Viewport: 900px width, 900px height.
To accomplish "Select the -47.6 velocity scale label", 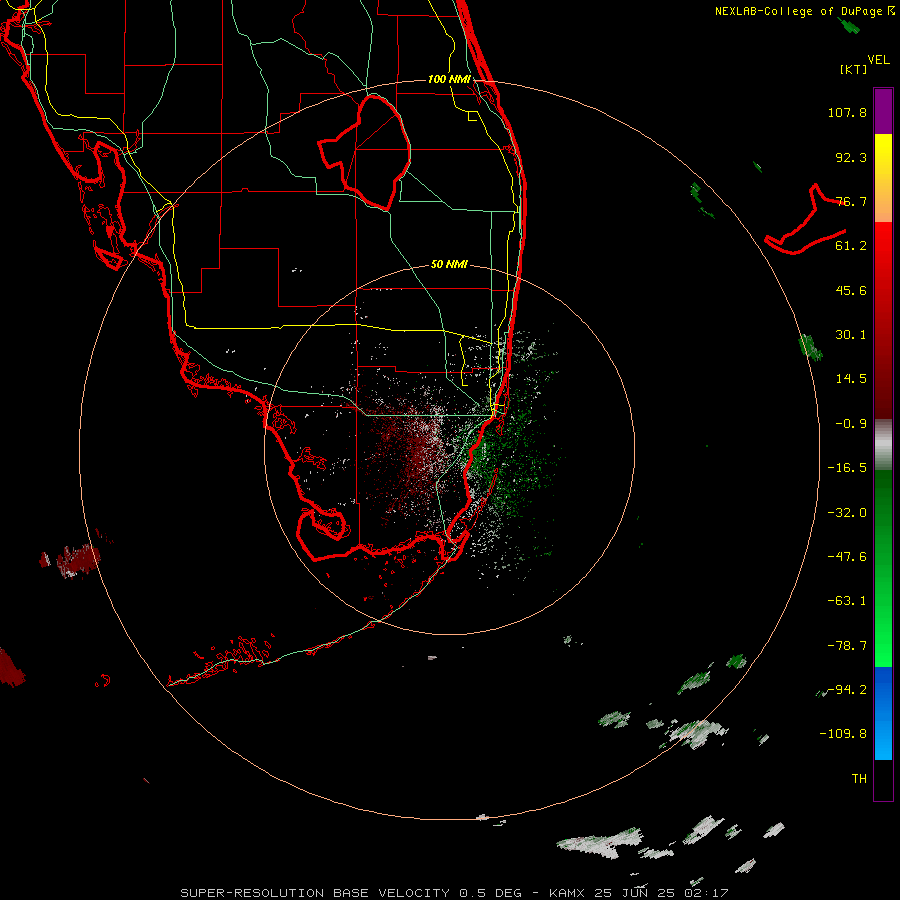I will [847, 557].
